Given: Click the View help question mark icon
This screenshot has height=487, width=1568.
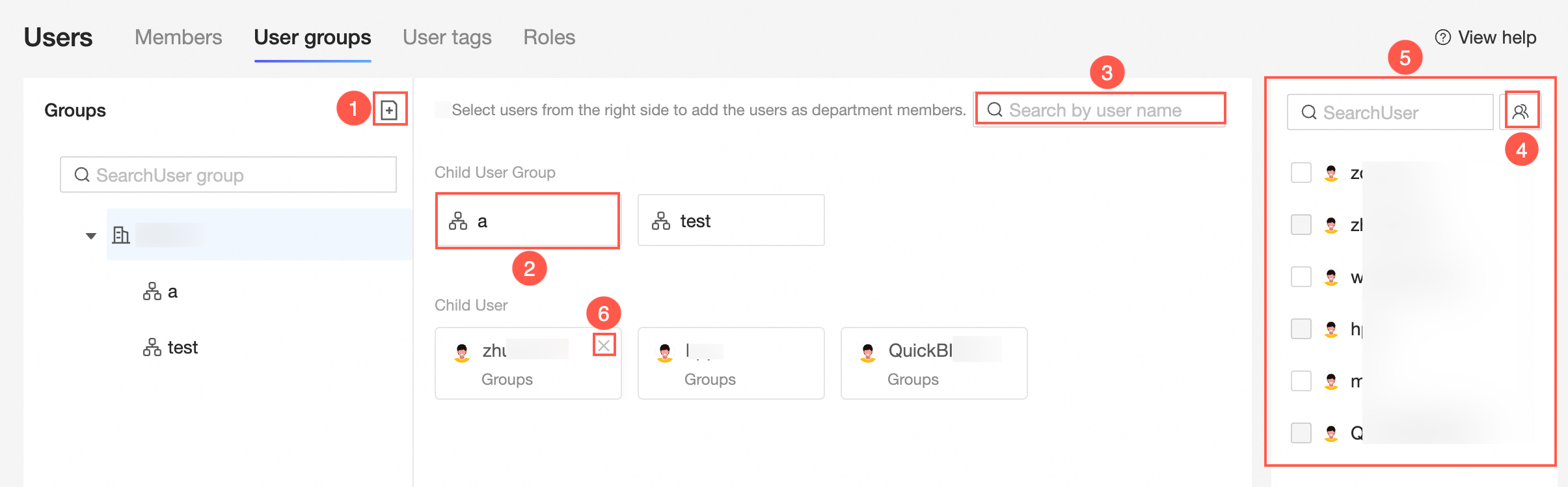Looking at the screenshot, I should pos(1442,38).
